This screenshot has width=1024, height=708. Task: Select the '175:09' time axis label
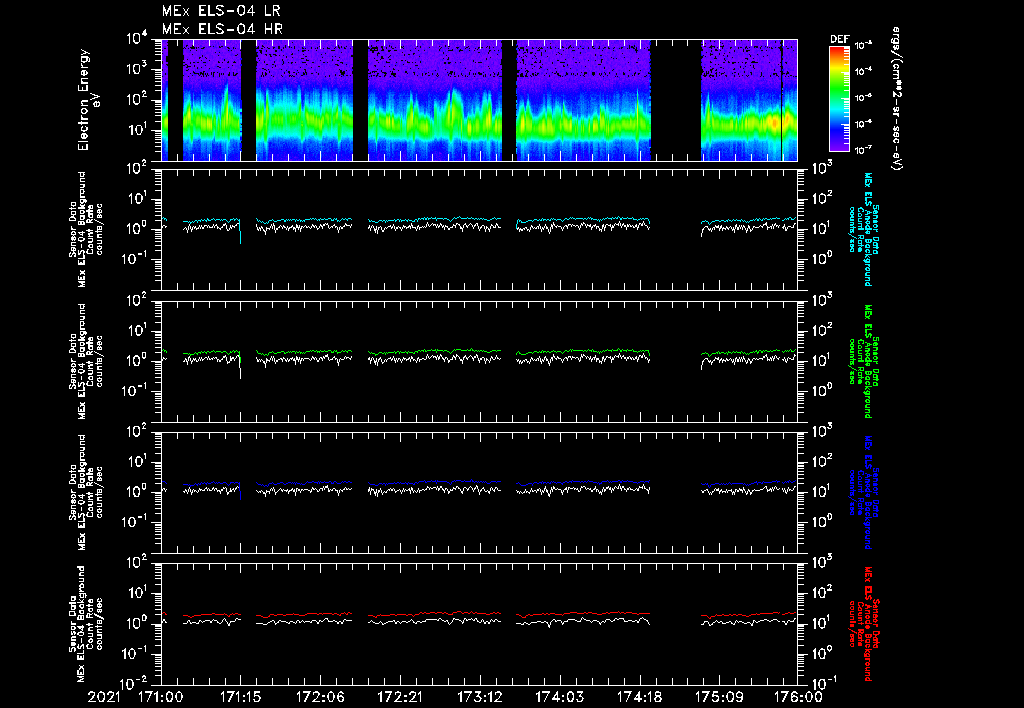click(719, 697)
